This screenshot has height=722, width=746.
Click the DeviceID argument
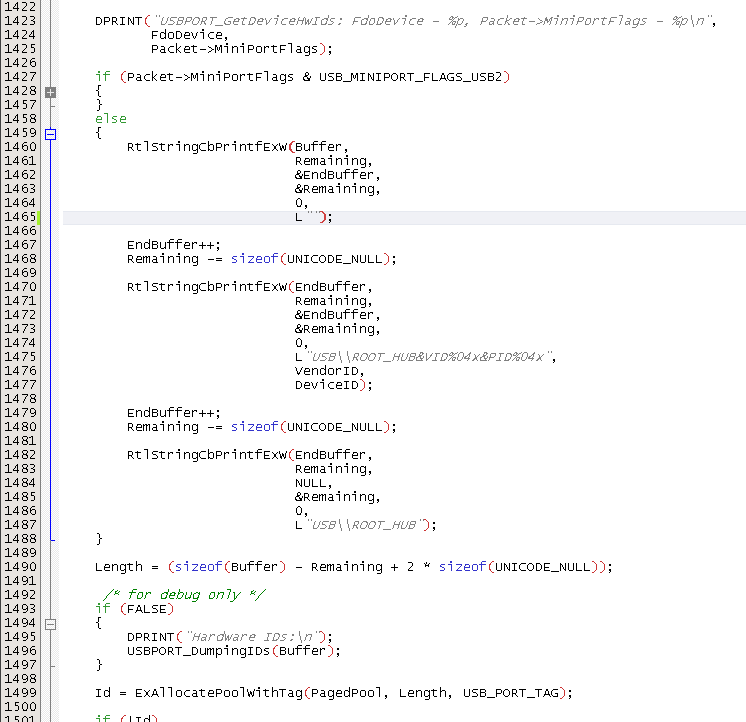click(x=326, y=384)
